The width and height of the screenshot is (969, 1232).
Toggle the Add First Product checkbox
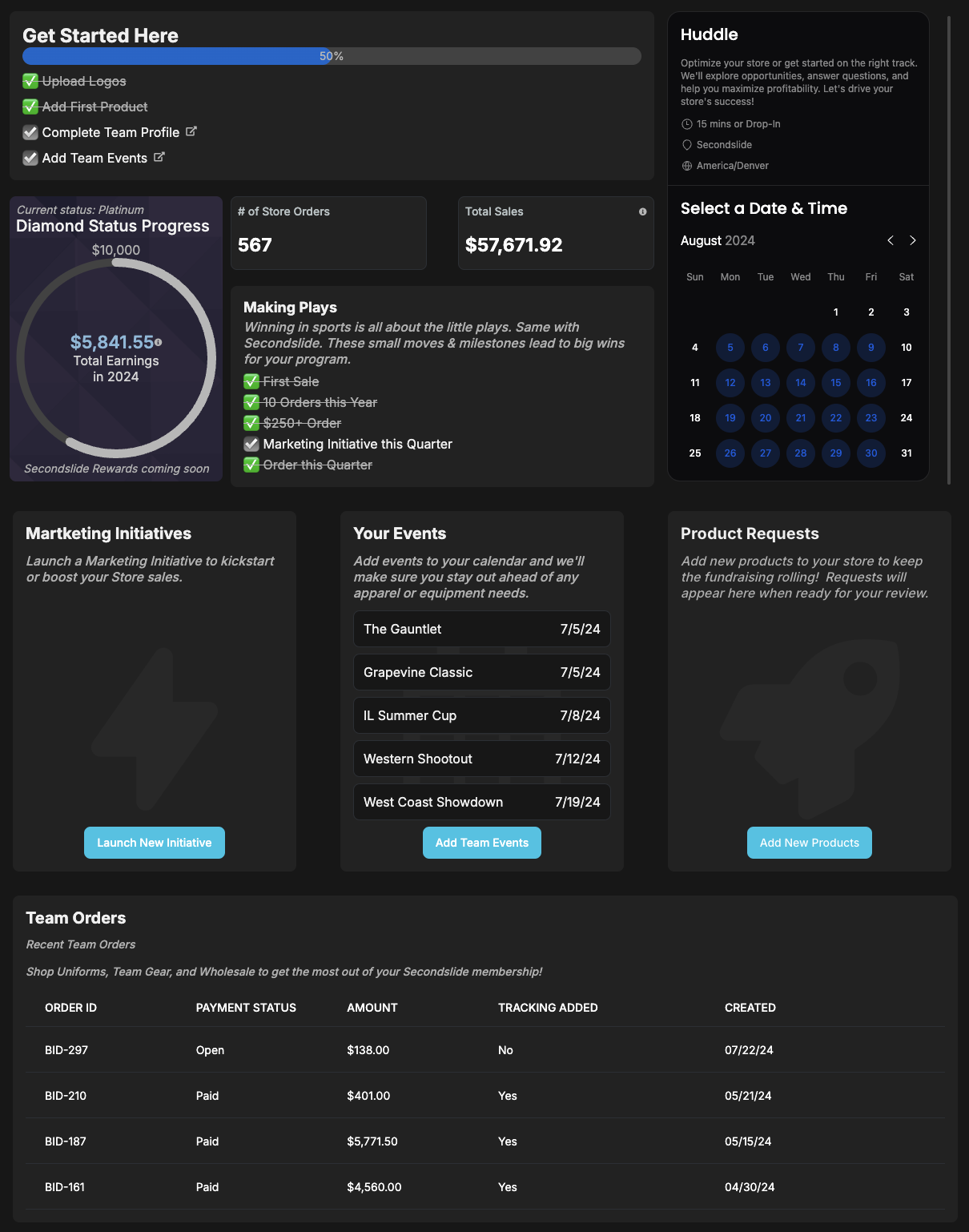click(30, 107)
